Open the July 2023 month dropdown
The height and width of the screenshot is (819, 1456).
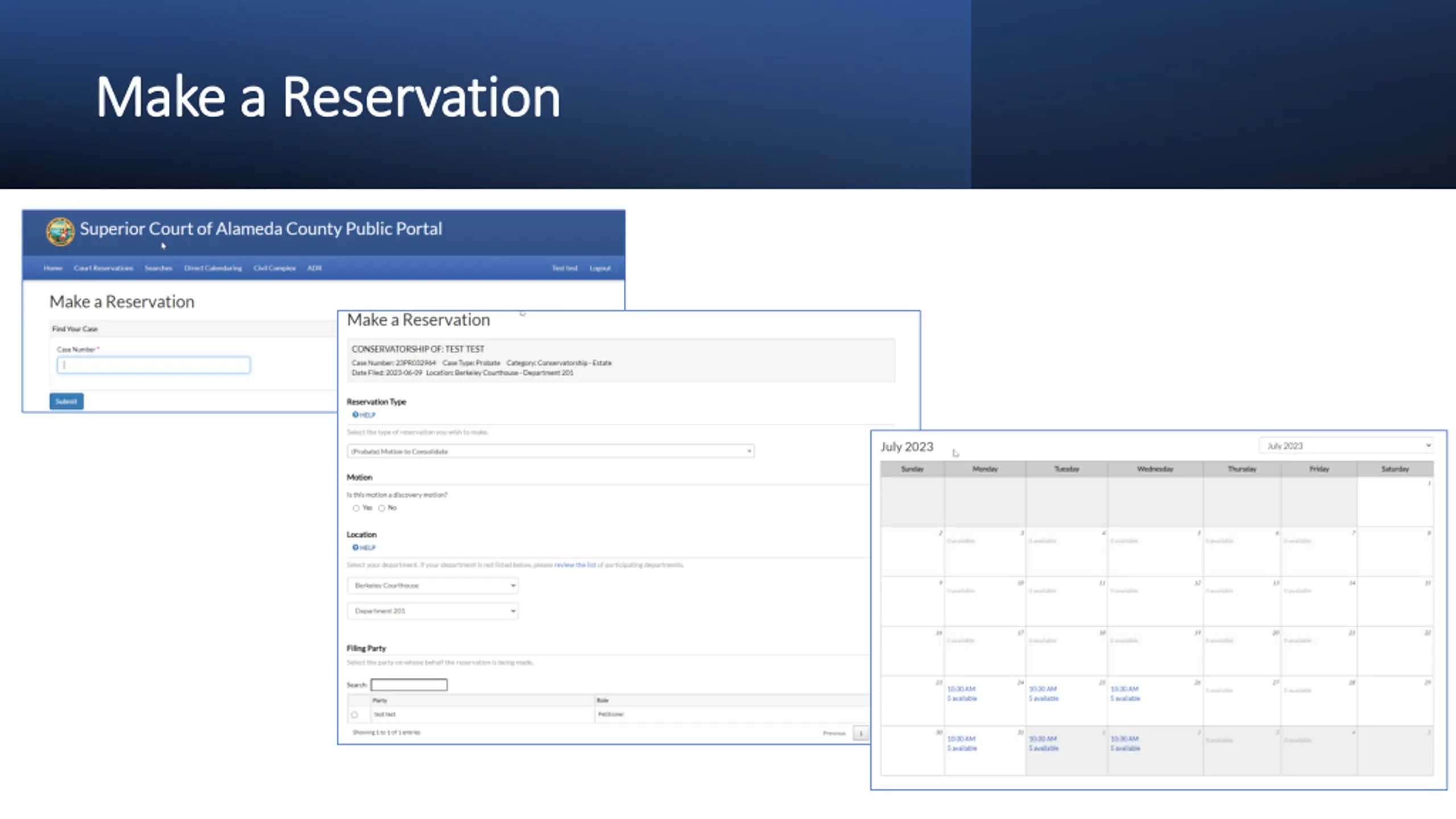click(x=1346, y=446)
